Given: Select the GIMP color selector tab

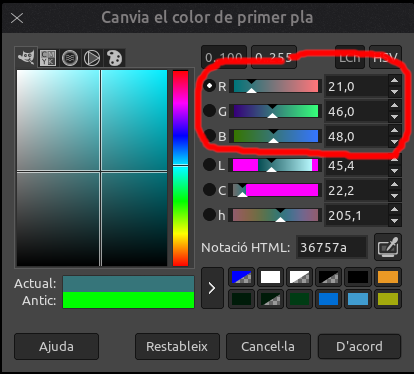Looking at the screenshot, I should tap(26, 58).
